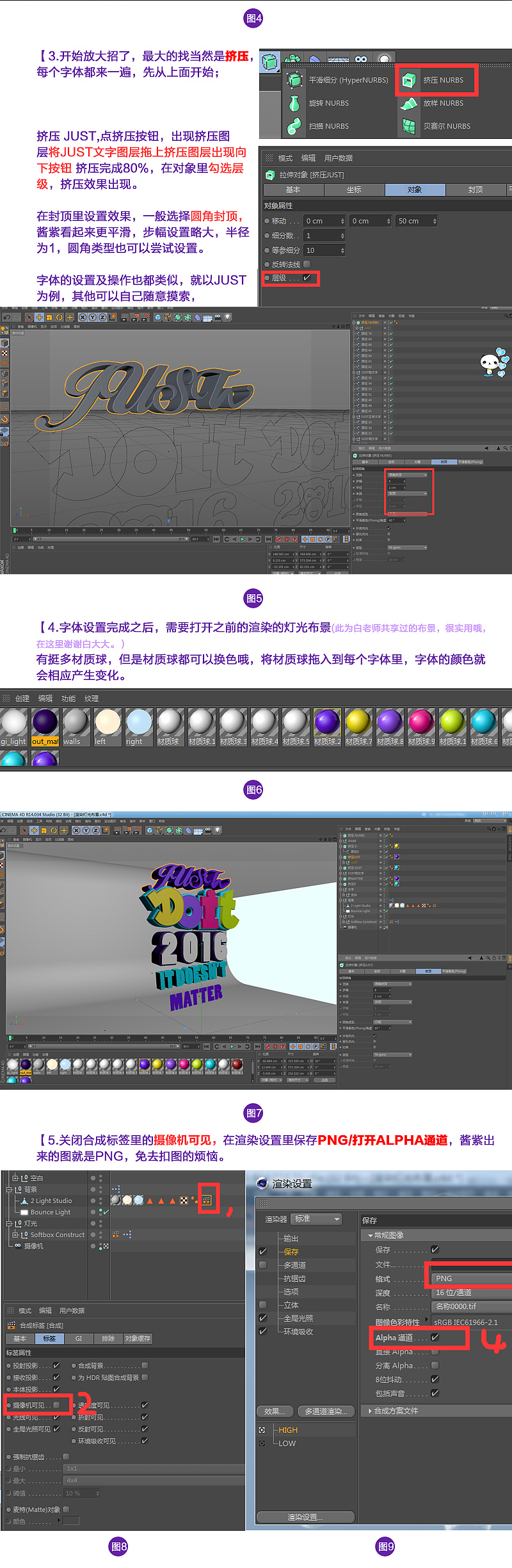
Task: Toggle the 摄像机可见 checkbox
Action: click(56, 1405)
